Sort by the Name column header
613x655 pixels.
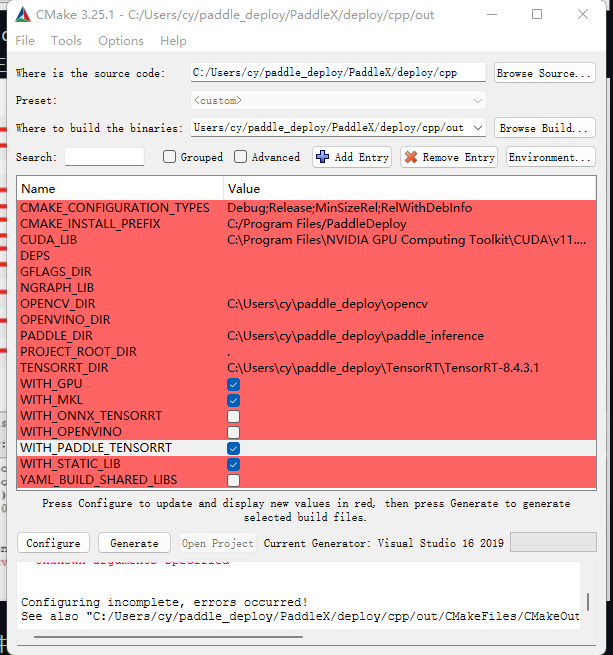pyautogui.click(x=120, y=188)
